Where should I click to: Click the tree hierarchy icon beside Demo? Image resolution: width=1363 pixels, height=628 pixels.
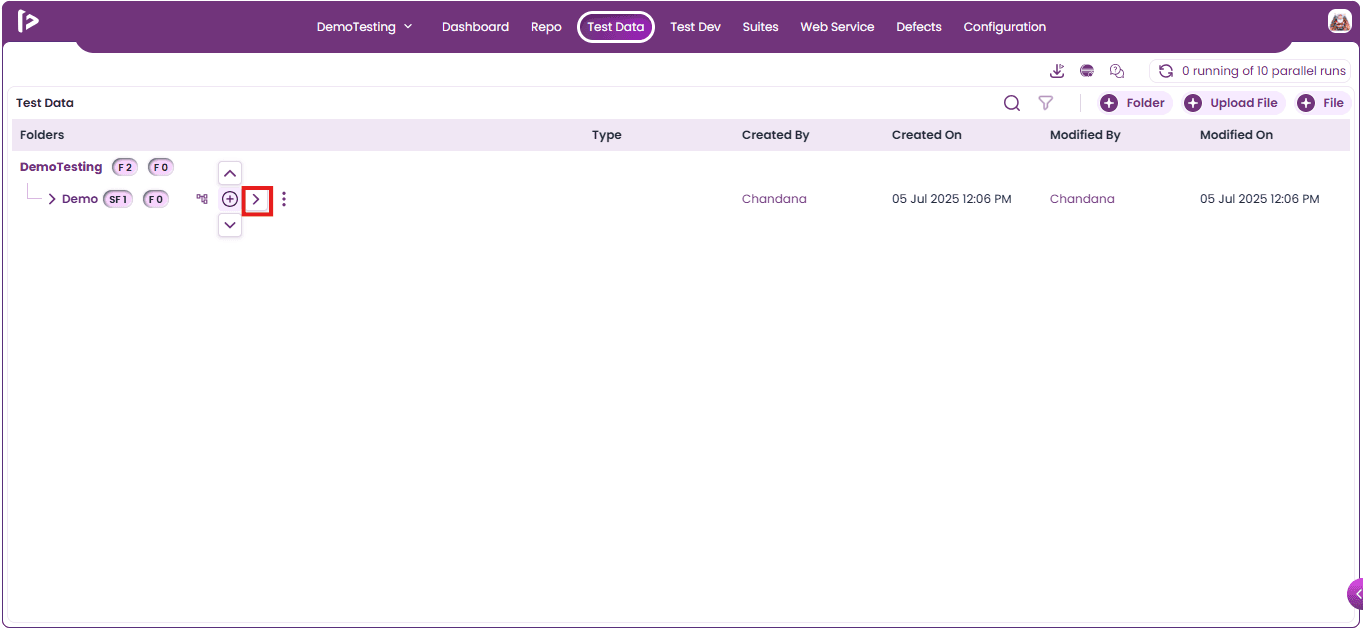click(x=202, y=199)
